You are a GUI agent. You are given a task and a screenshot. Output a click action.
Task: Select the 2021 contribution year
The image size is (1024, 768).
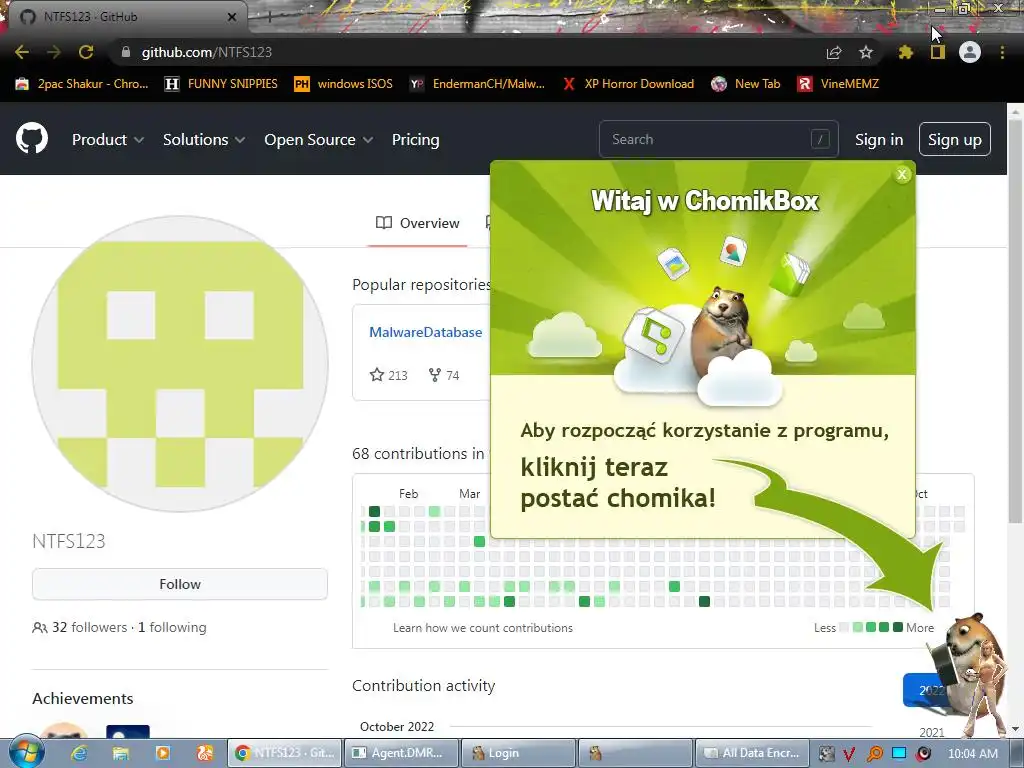coord(932,732)
